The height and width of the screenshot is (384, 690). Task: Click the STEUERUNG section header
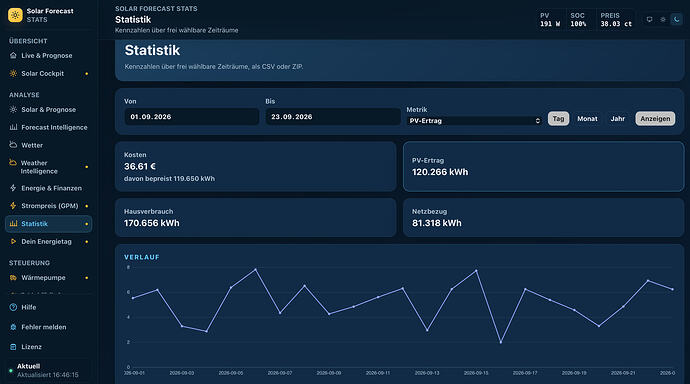click(29, 263)
